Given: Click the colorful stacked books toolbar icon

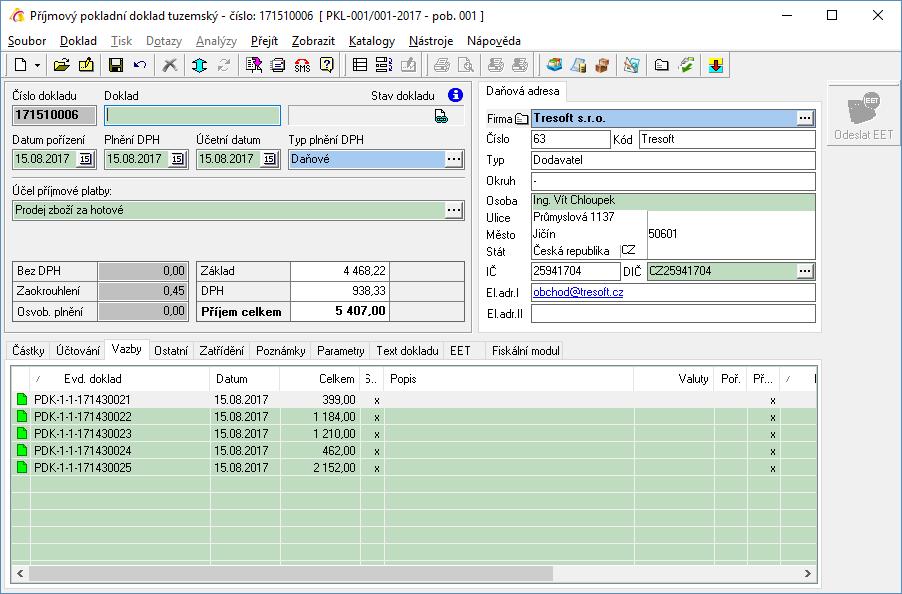Looking at the screenshot, I should 554,65.
